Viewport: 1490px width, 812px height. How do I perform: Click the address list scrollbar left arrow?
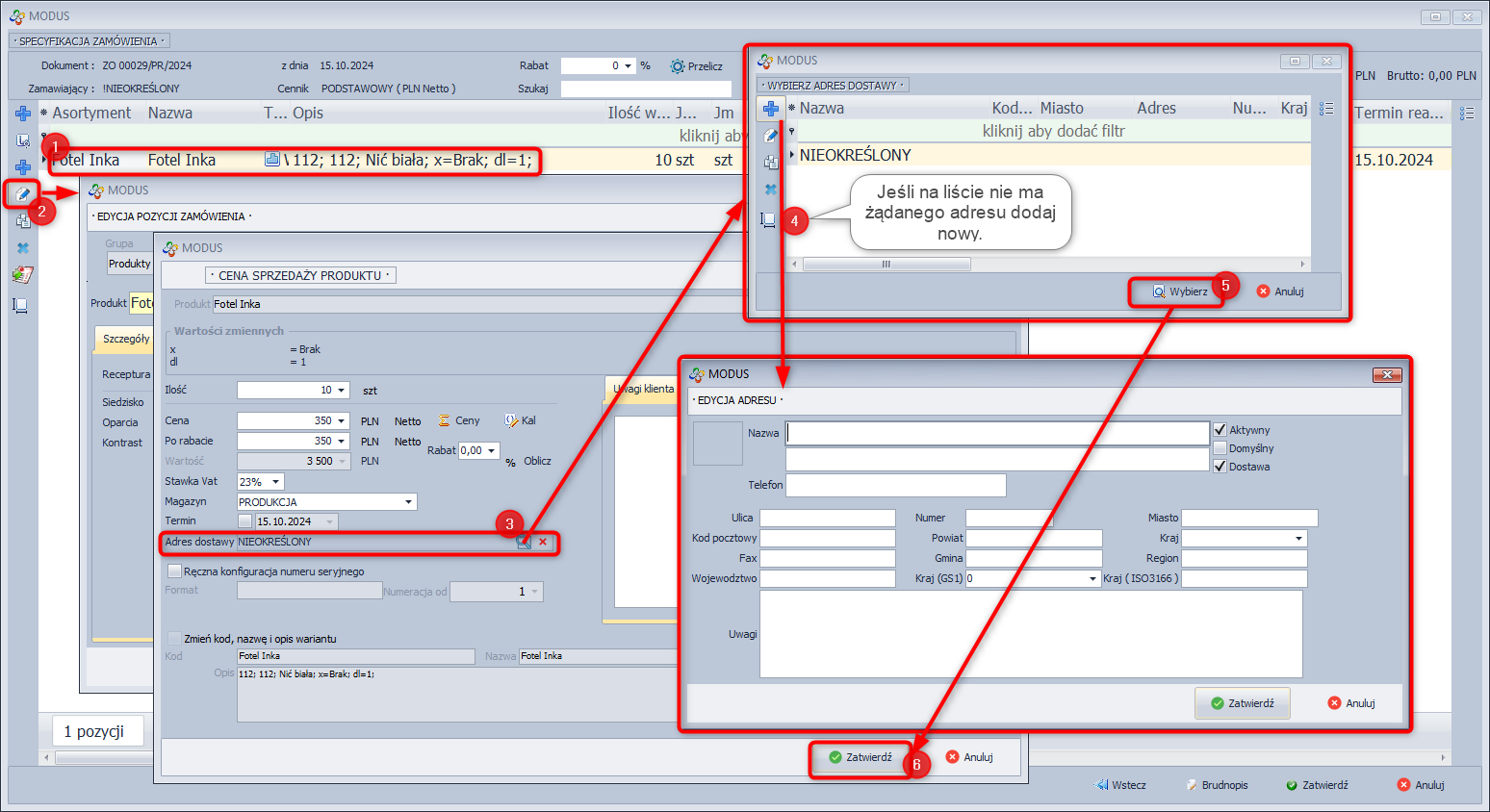tap(794, 264)
